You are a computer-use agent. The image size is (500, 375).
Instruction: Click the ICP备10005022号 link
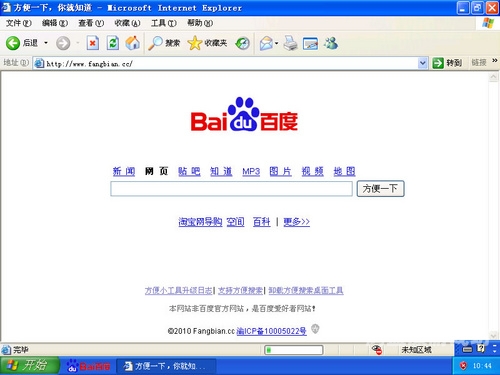pos(271,331)
